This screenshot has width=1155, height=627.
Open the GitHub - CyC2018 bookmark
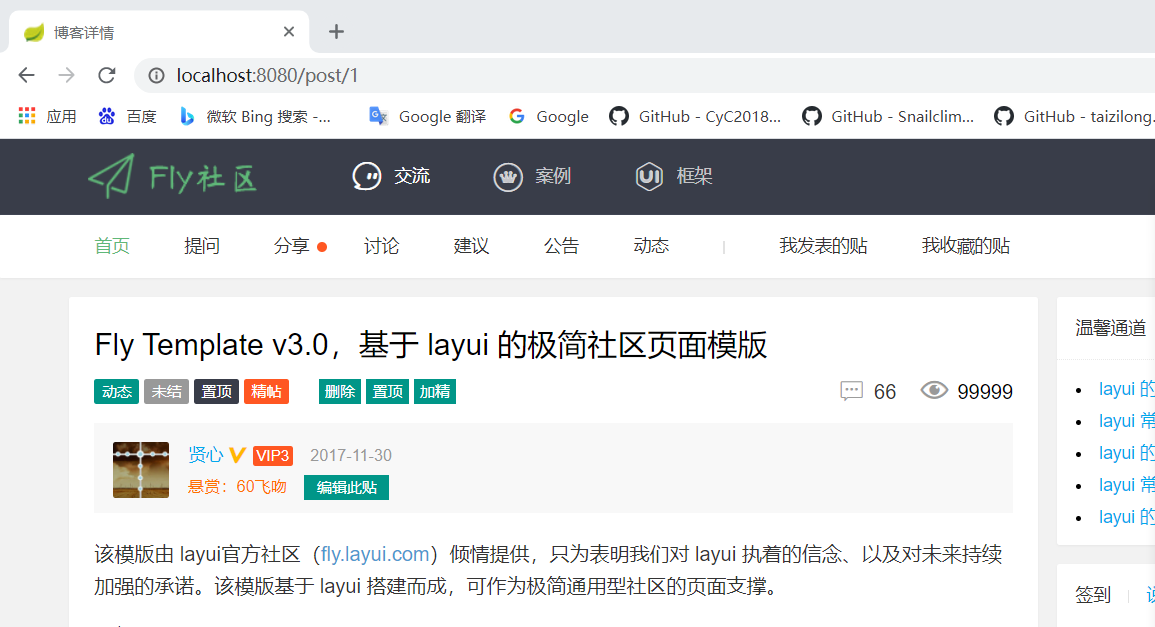[x=695, y=116]
